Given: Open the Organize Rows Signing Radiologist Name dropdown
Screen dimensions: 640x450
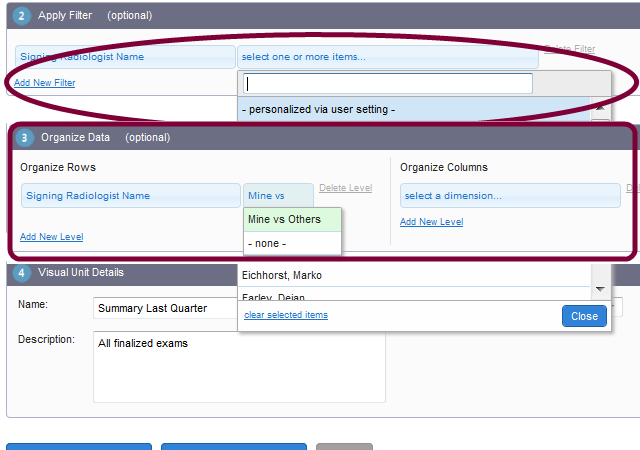Looking at the screenshot, I should tap(129, 196).
